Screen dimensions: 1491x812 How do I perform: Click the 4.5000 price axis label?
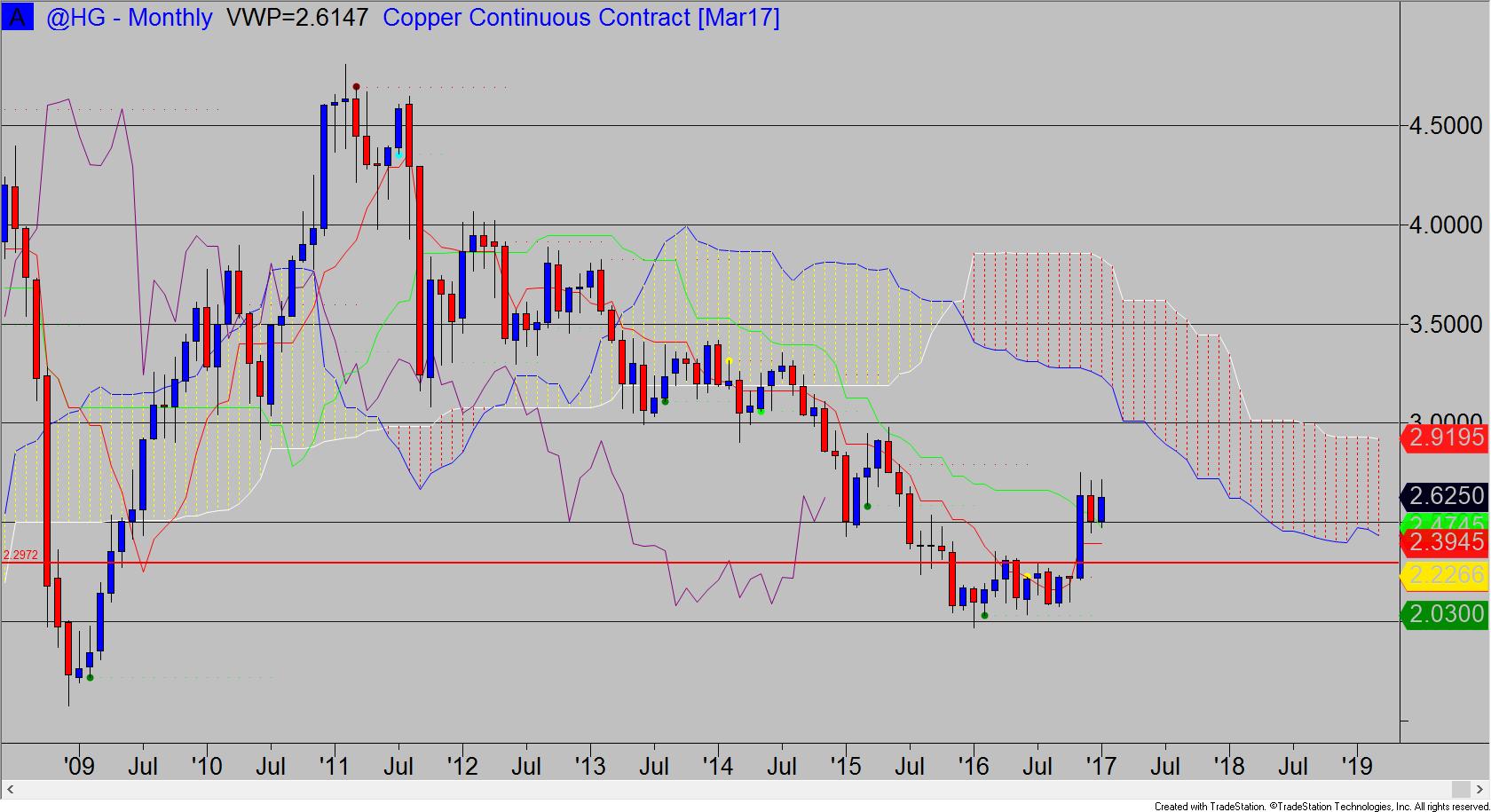coord(1446,126)
